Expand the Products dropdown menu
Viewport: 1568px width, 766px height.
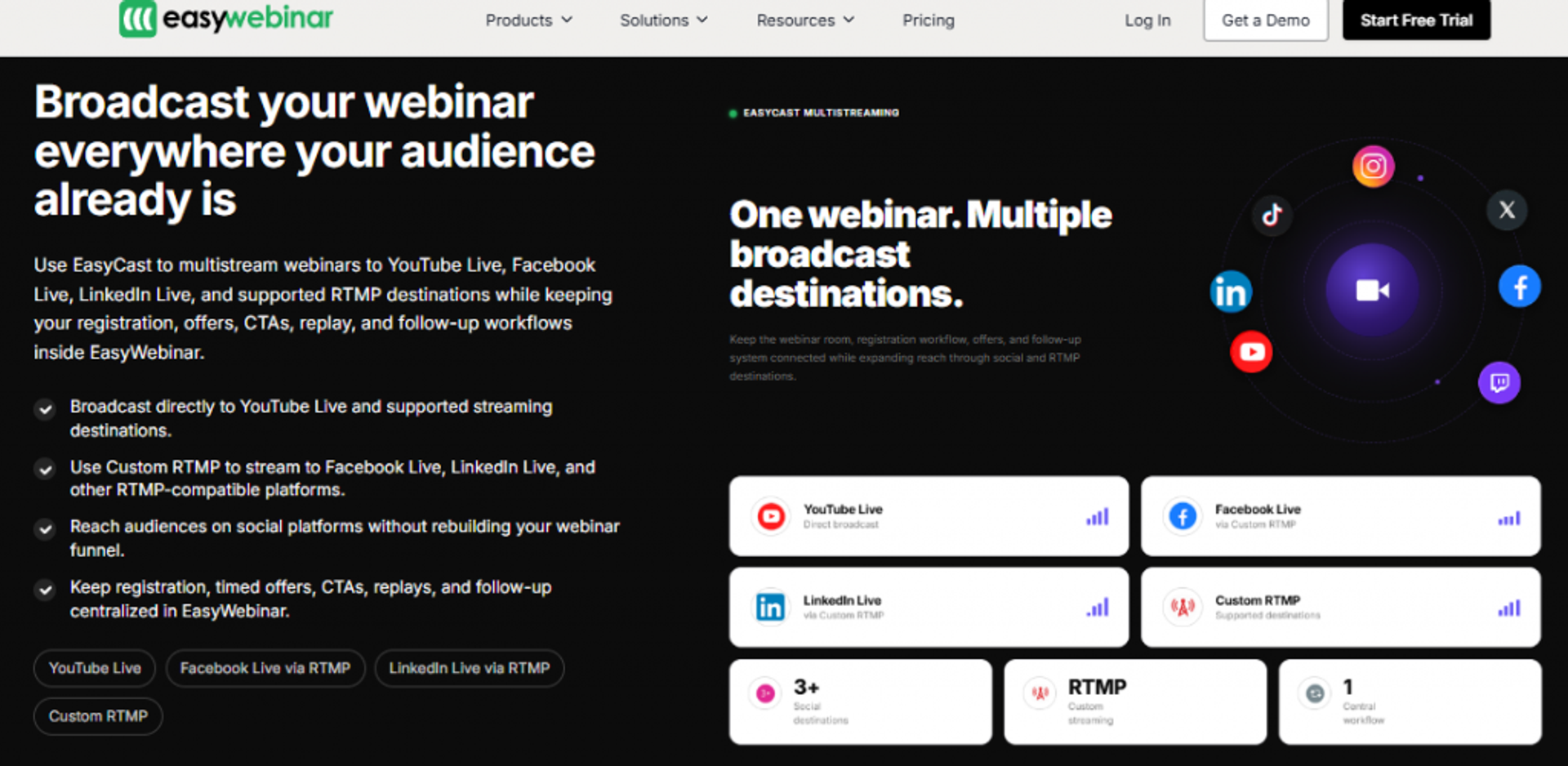click(x=528, y=20)
